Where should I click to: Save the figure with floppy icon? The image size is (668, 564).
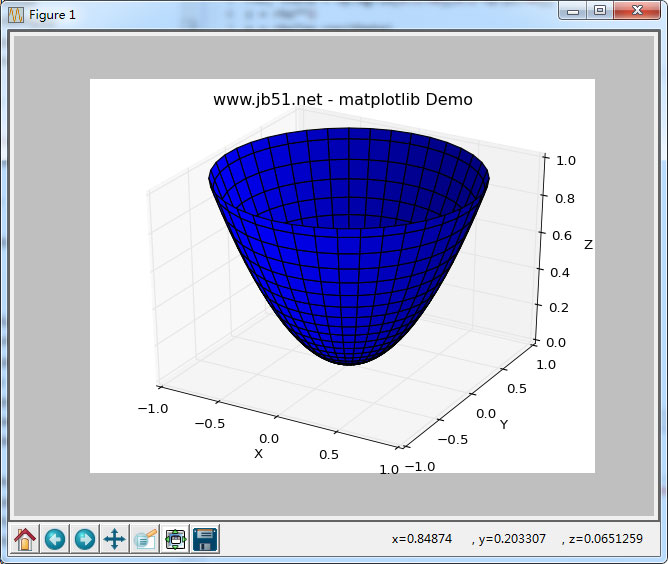coord(205,539)
